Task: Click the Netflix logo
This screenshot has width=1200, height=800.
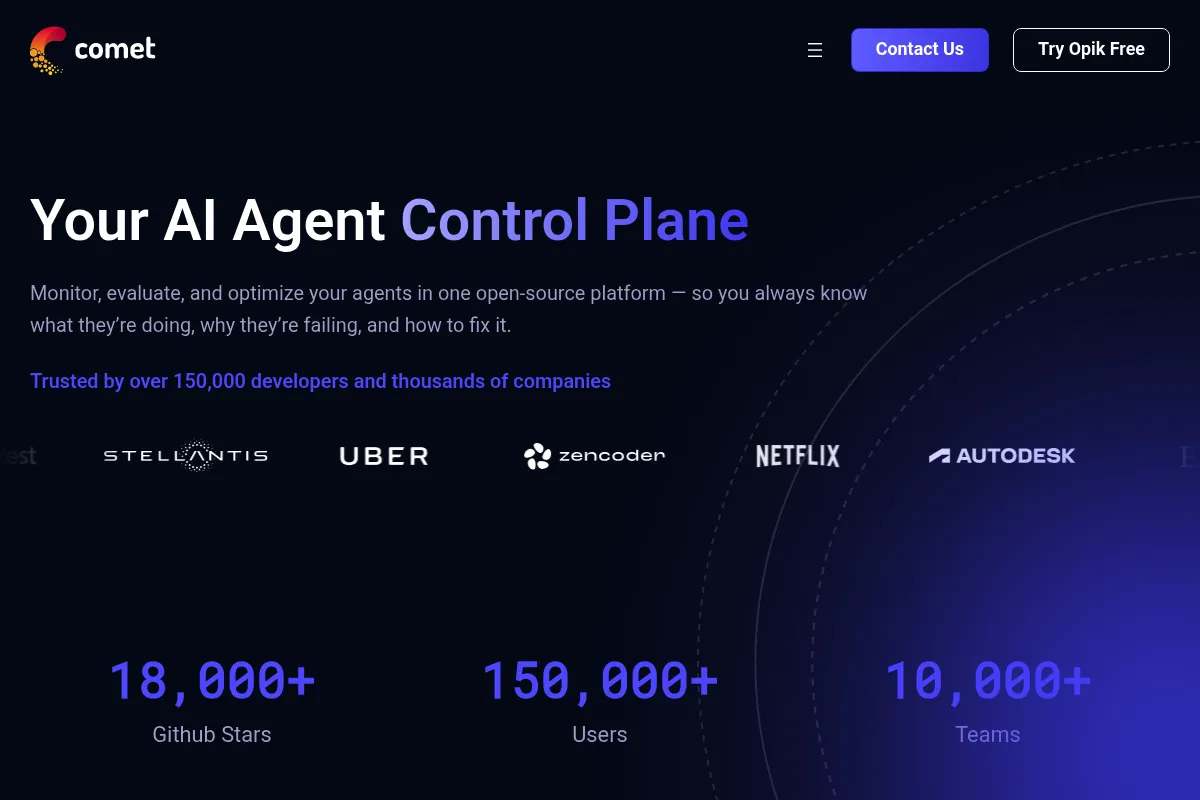Action: pos(798,456)
